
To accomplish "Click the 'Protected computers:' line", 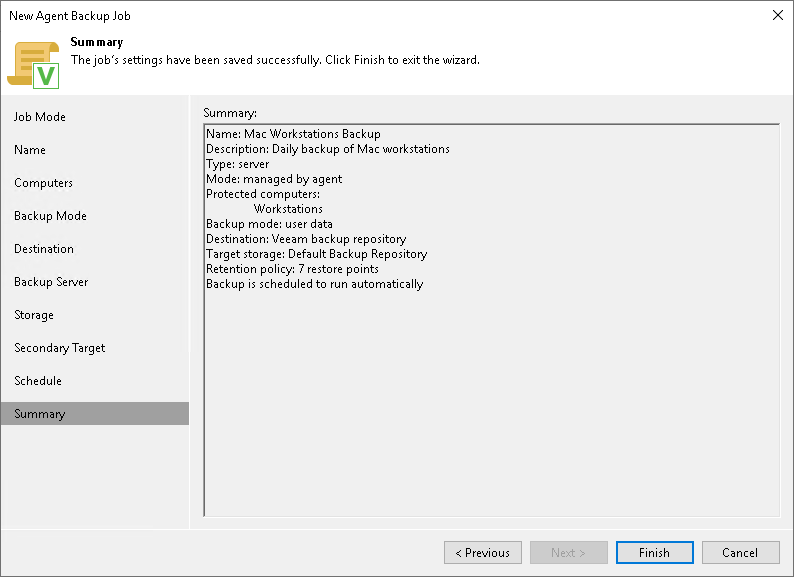I will click(x=263, y=194).
